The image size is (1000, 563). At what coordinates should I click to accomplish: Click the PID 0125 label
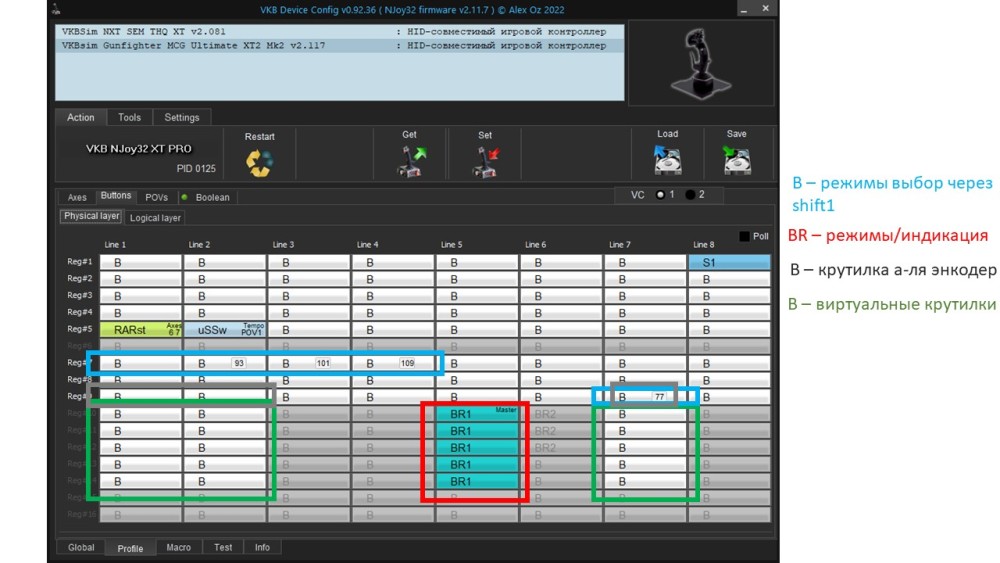coord(196,168)
